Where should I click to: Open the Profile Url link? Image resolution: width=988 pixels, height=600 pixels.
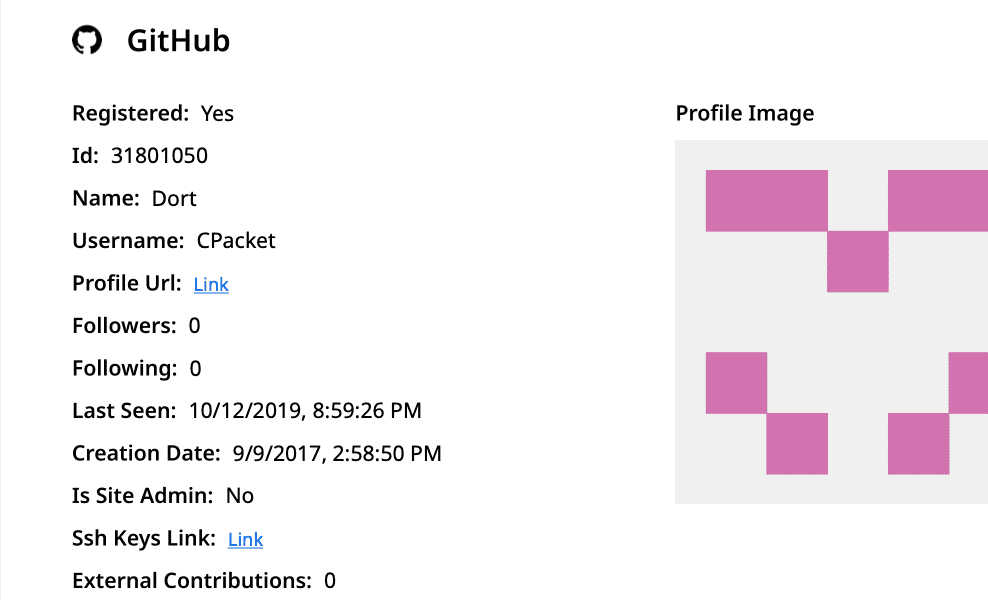coord(211,284)
